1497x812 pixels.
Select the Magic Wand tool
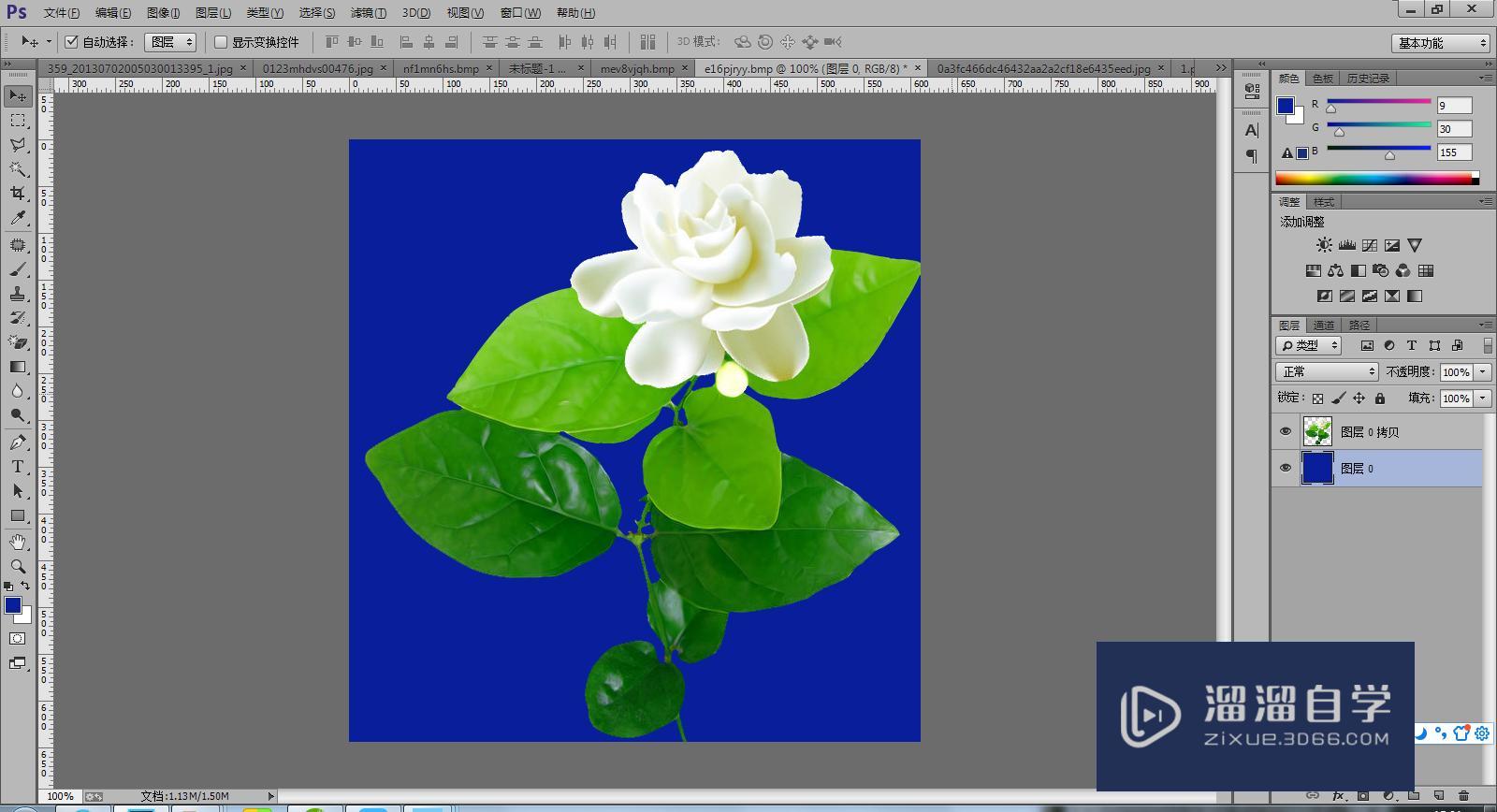pos(17,169)
